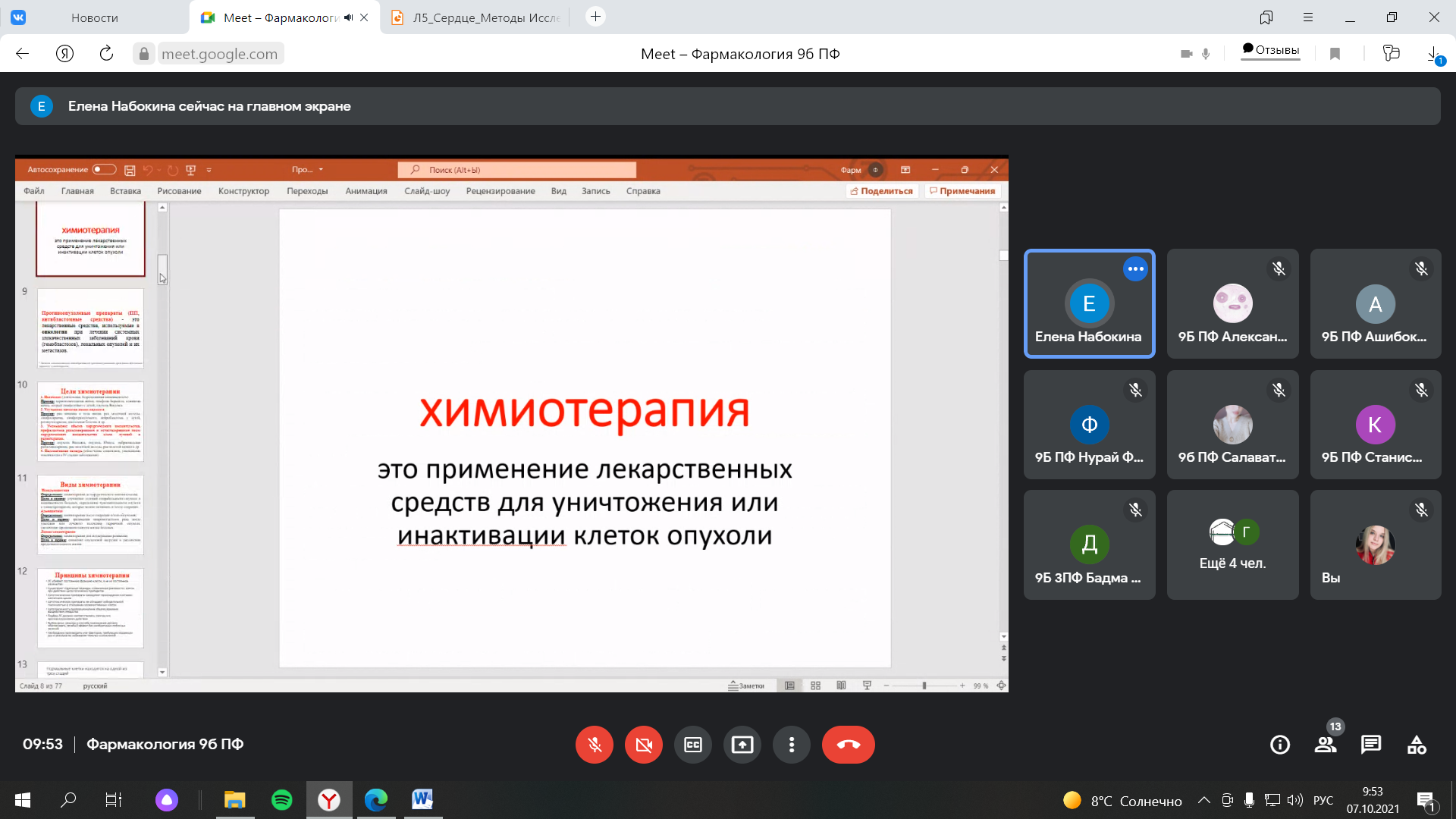Show hidden tray icons chevron

1203,800
